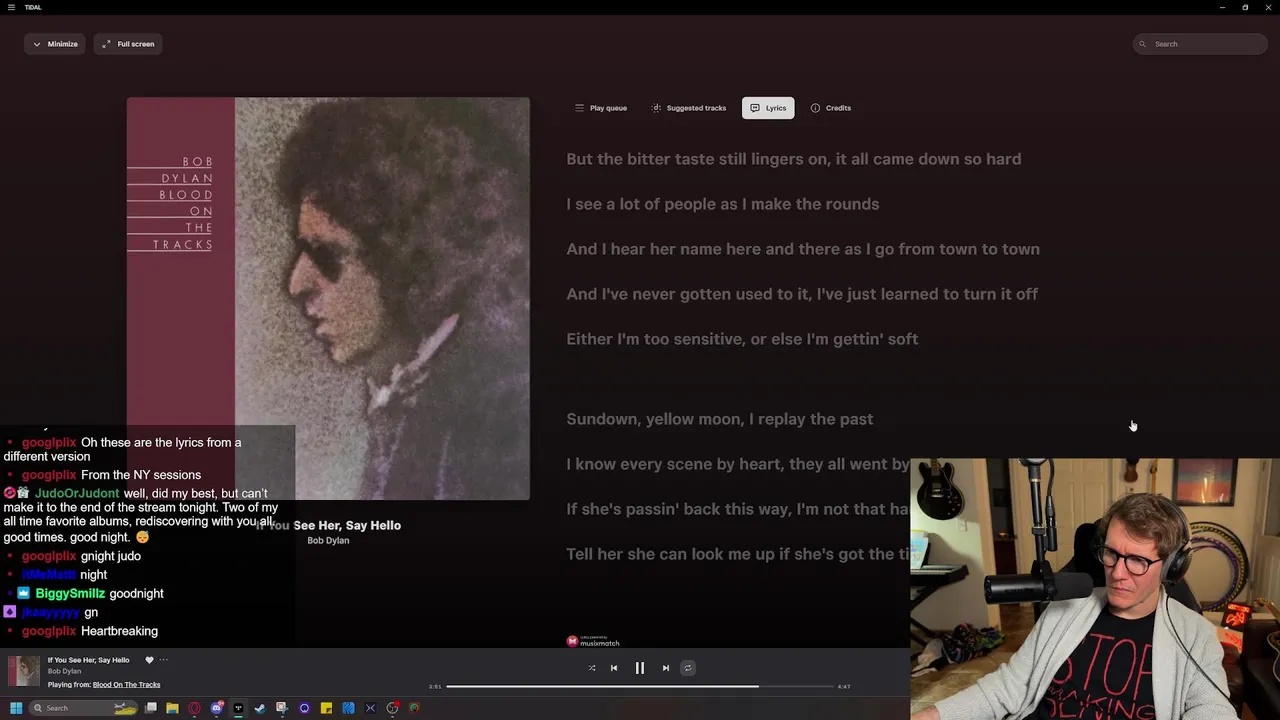
Task: Open the X-shaped app icon in taskbar
Action: pos(370,708)
